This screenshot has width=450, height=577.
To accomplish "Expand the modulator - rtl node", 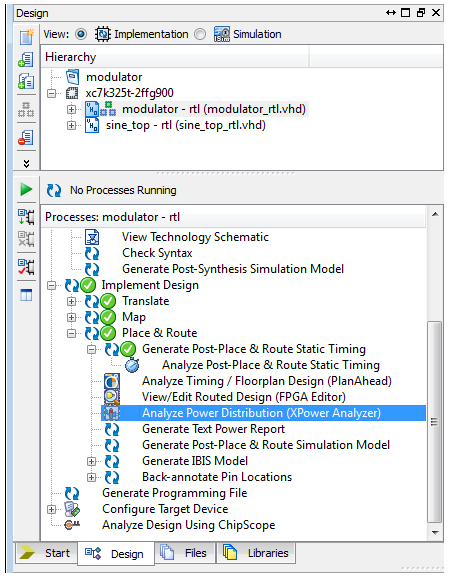I will coord(71,109).
